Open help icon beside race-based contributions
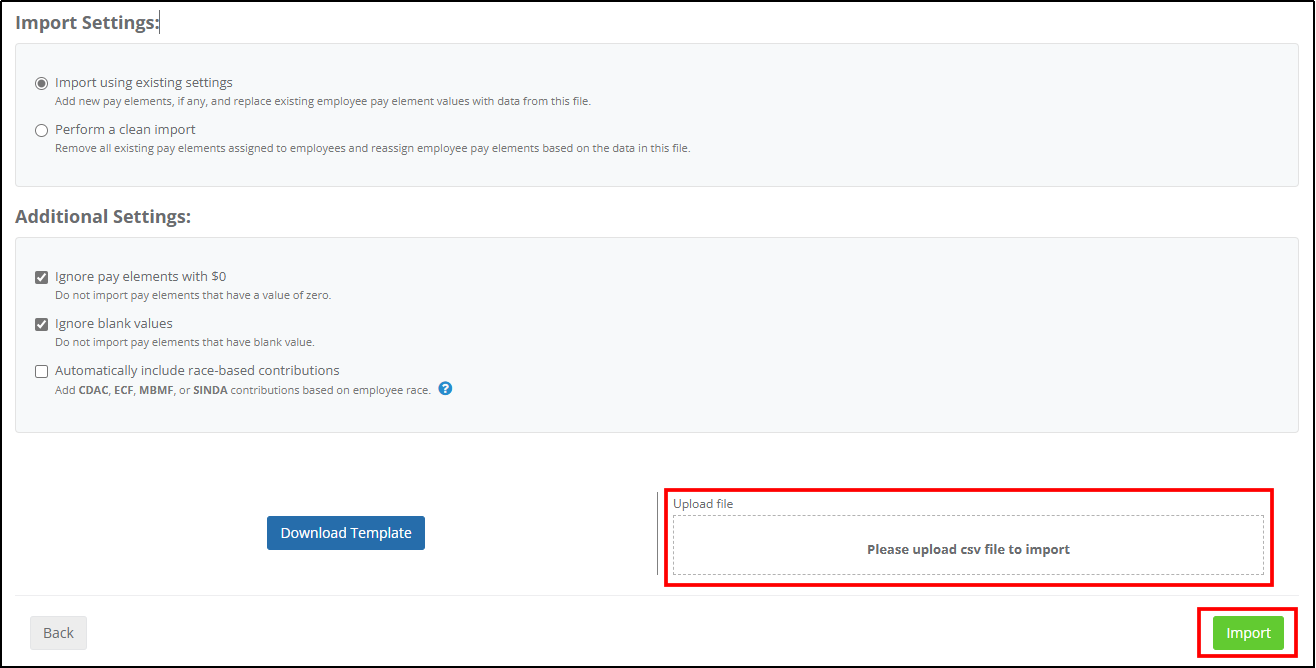 [x=446, y=389]
